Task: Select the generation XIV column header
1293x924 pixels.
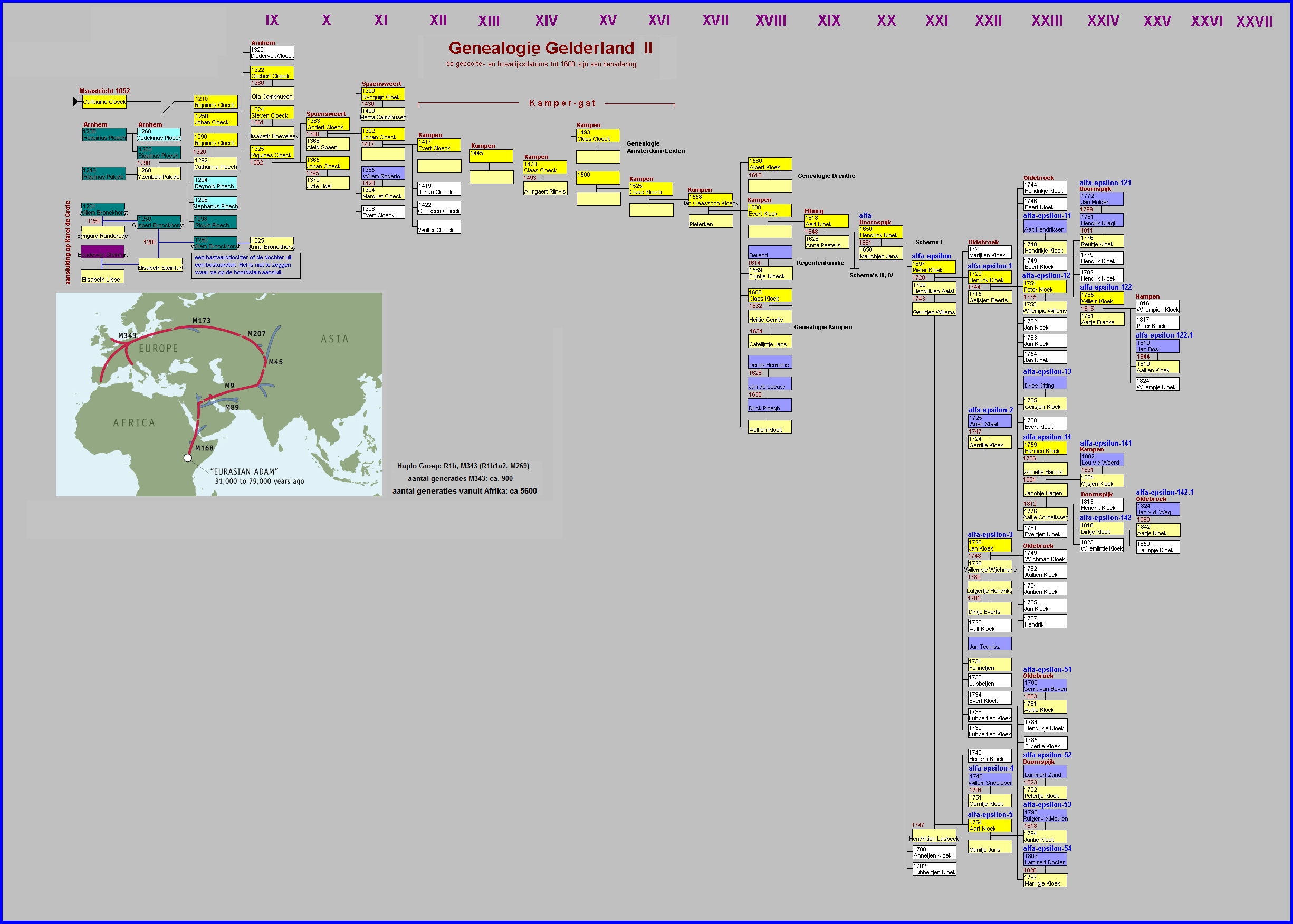Action: (546, 21)
